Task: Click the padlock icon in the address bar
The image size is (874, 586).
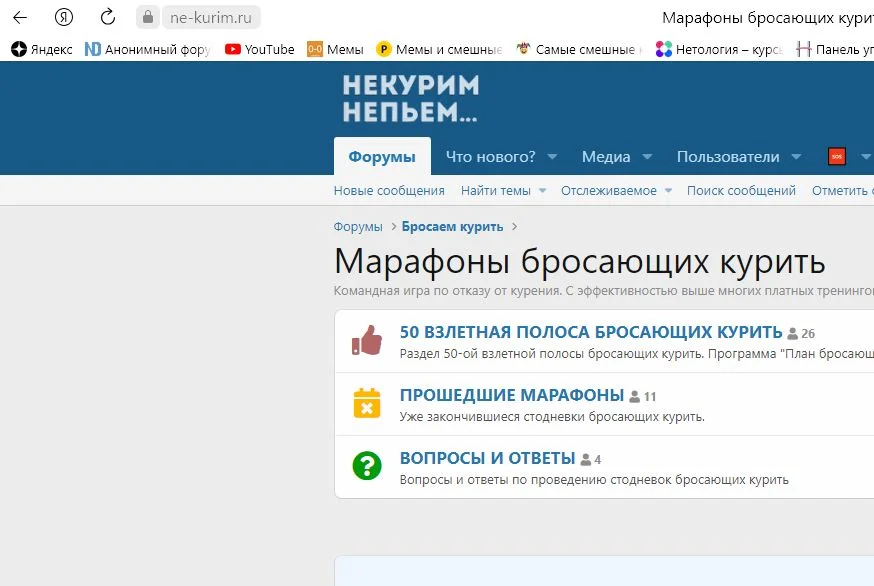Action: (x=147, y=16)
